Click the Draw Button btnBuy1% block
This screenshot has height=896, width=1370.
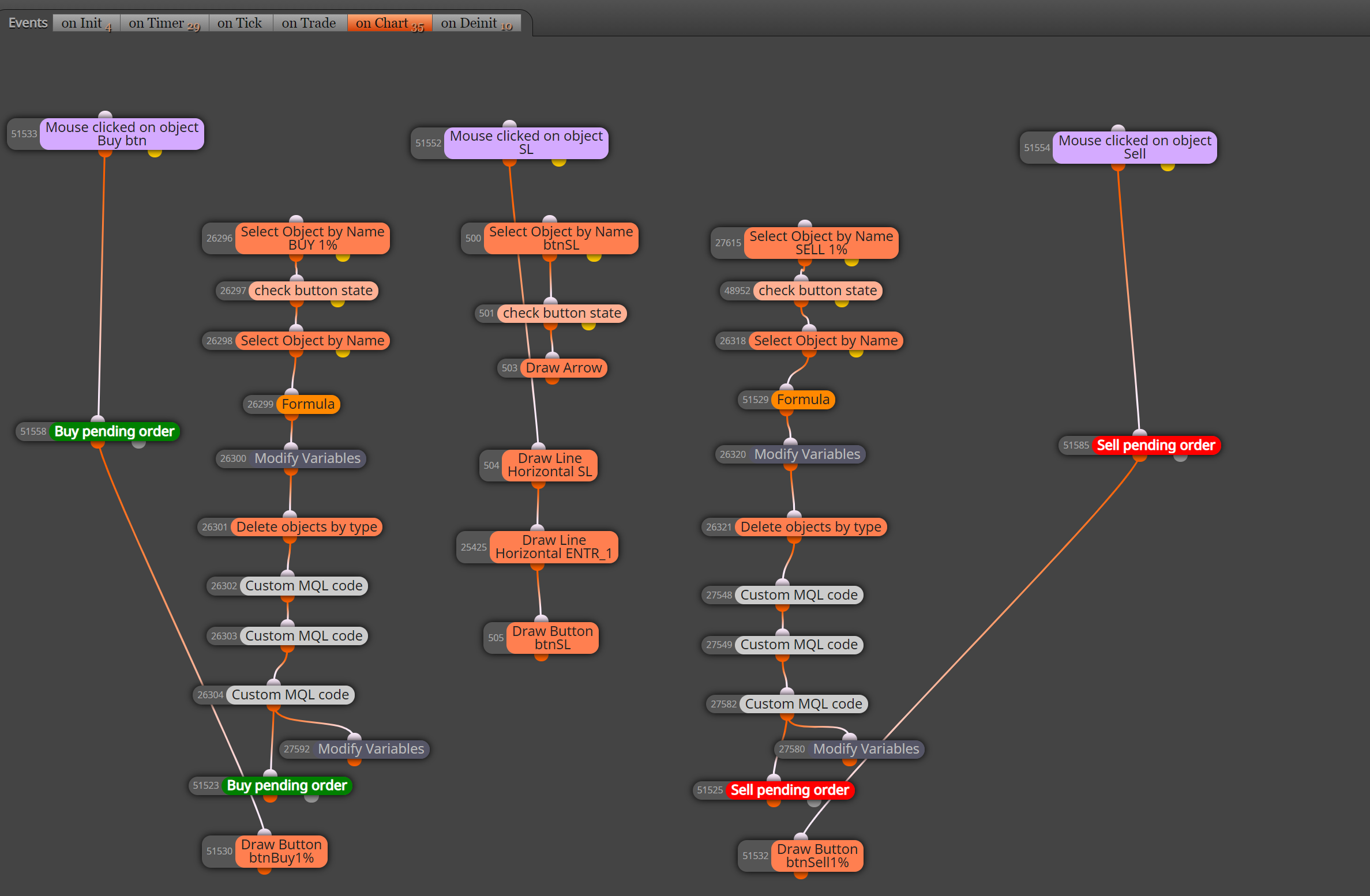tap(281, 851)
